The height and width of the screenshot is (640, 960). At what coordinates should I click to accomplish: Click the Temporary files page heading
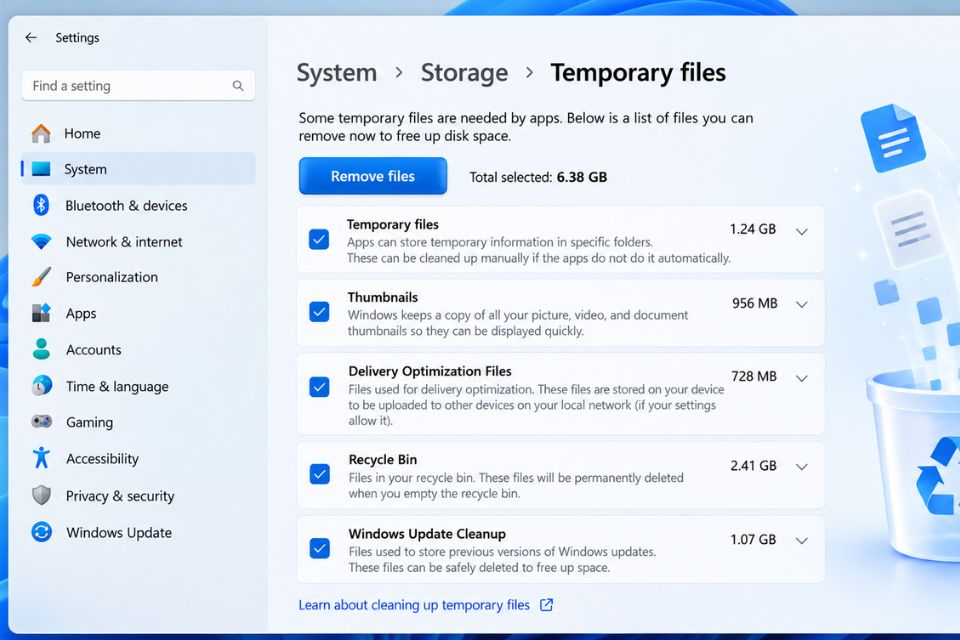coord(638,73)
